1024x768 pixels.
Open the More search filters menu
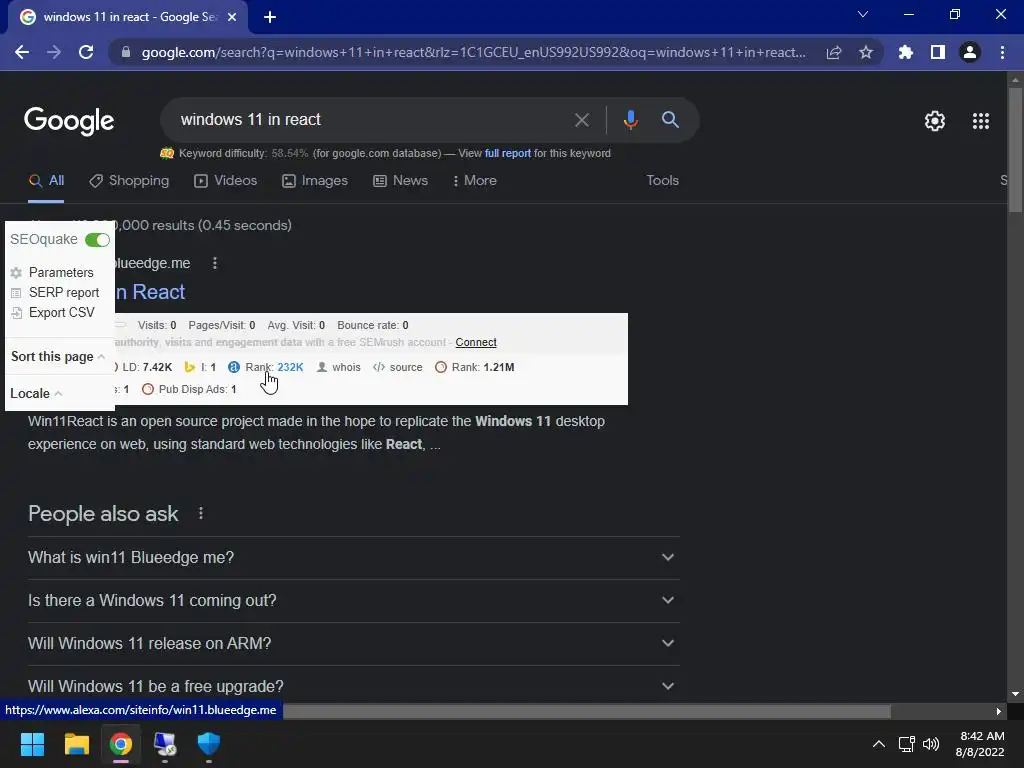[475, 181]
